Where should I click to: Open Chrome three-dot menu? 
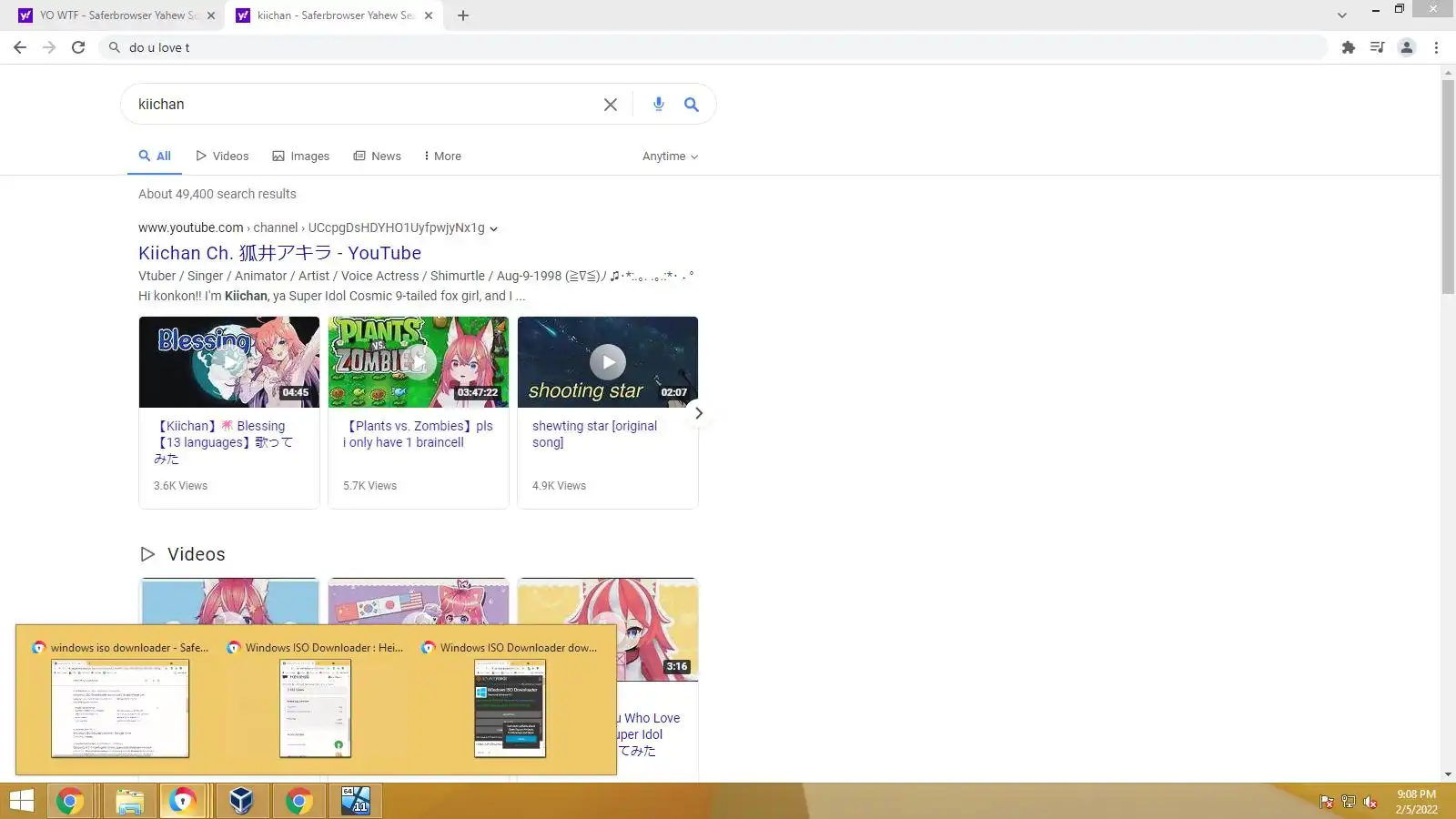point(1437,47)
